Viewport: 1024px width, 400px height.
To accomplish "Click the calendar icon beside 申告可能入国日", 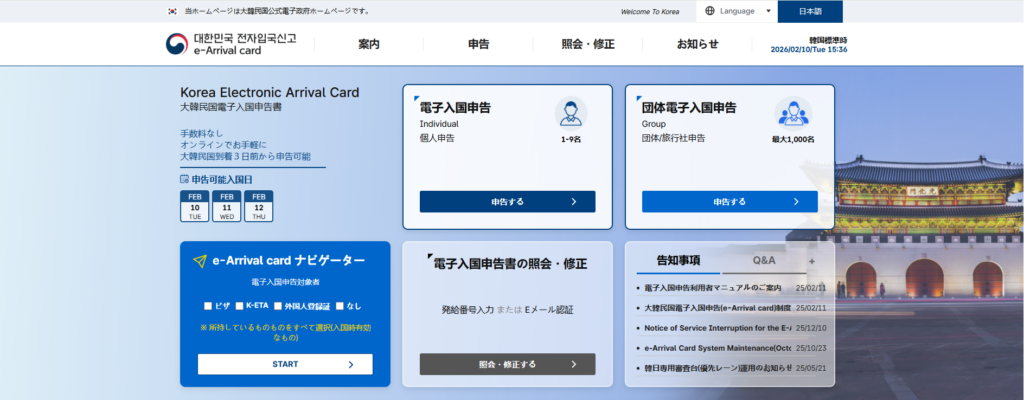I will (x=184, y=179).
